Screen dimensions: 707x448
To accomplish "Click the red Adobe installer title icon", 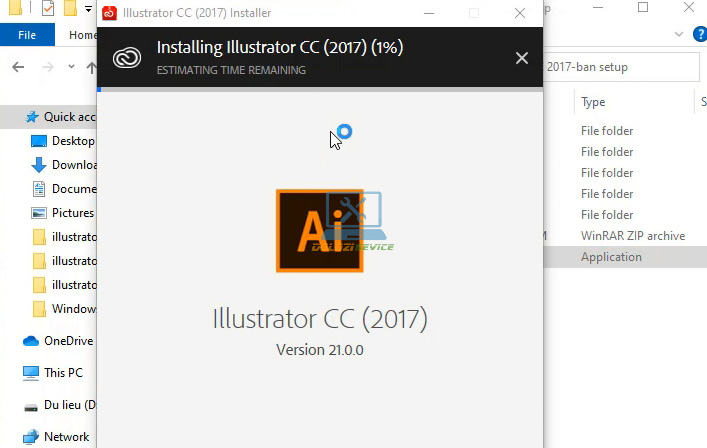I will point(109,13).
